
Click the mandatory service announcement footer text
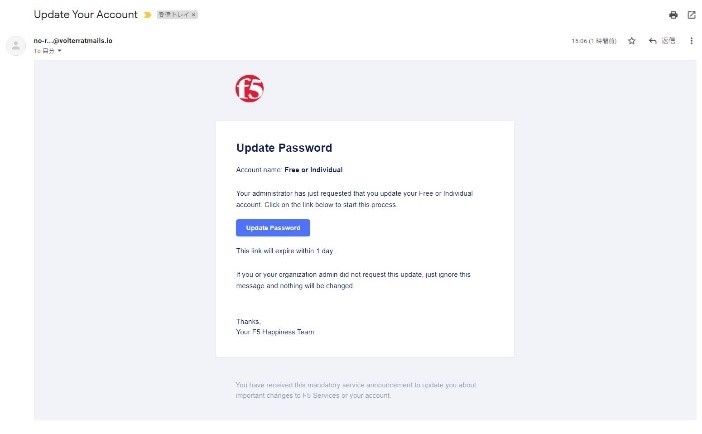click(356, 390)
